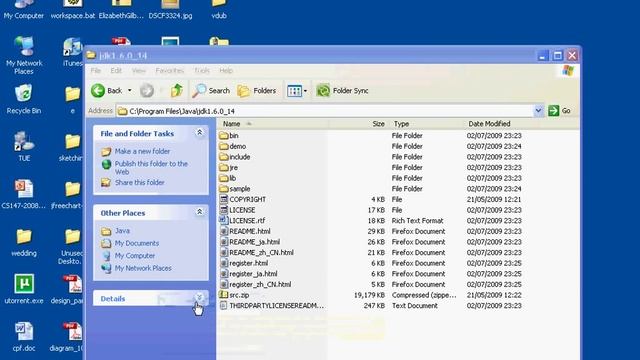Select the register.html file icon
640x360 pixels.
coord(223,263)
